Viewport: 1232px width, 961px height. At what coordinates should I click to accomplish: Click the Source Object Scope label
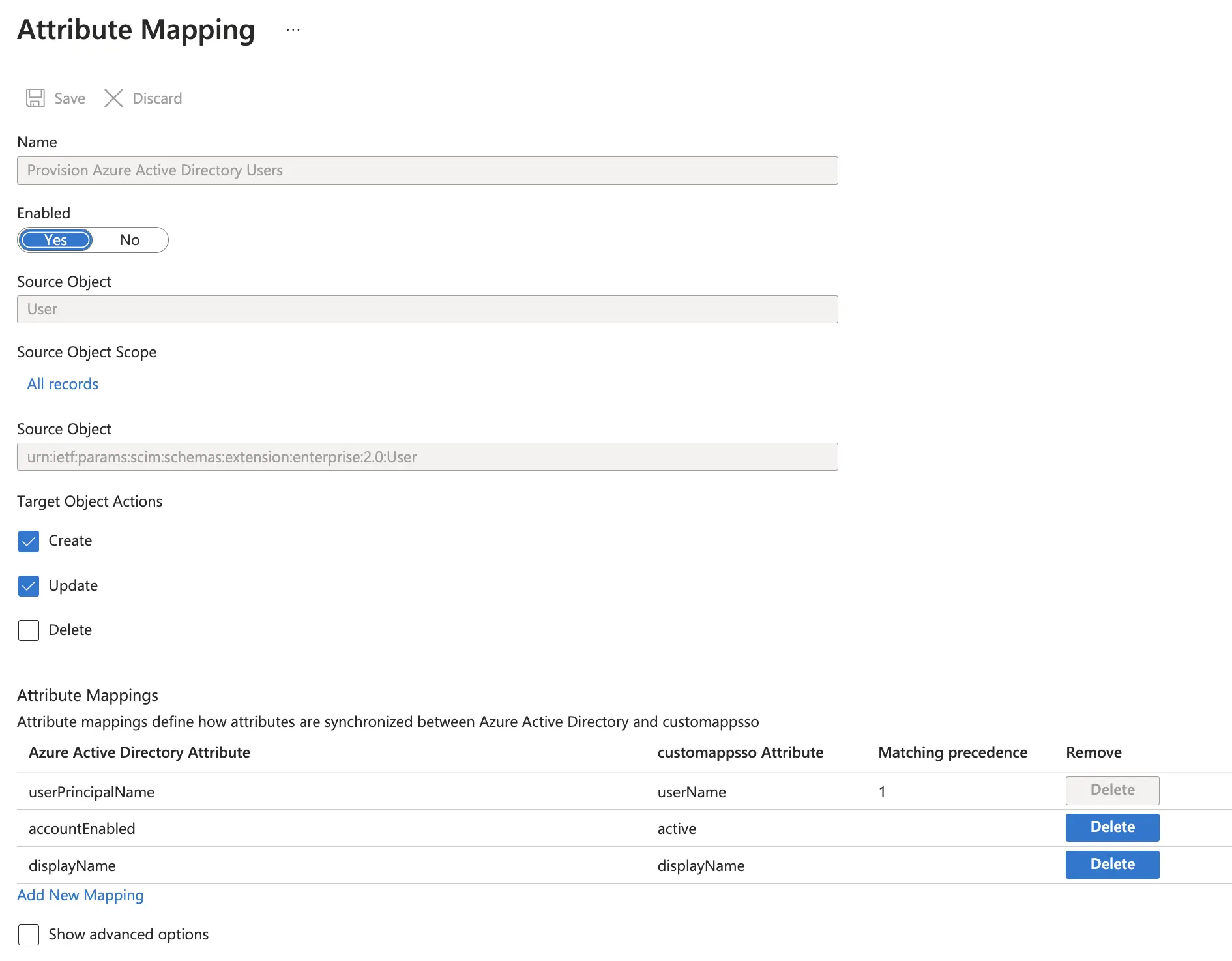tap(87, 352)
